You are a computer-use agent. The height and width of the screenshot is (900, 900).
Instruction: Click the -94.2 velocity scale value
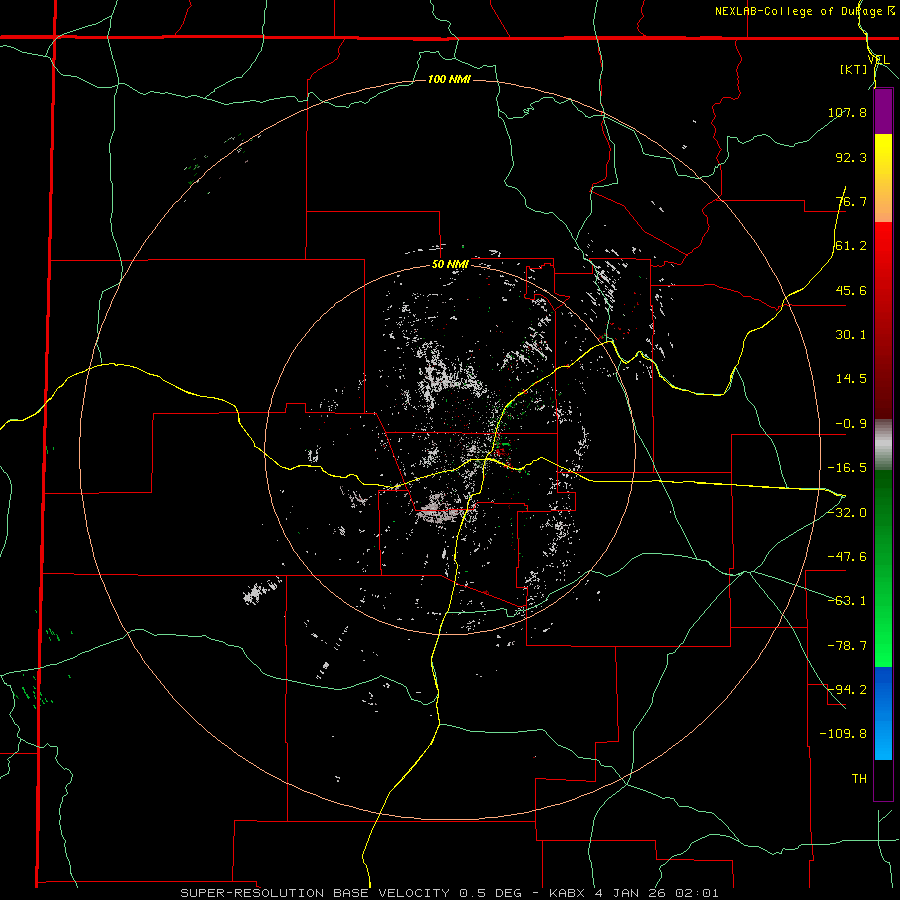point(847,690)
